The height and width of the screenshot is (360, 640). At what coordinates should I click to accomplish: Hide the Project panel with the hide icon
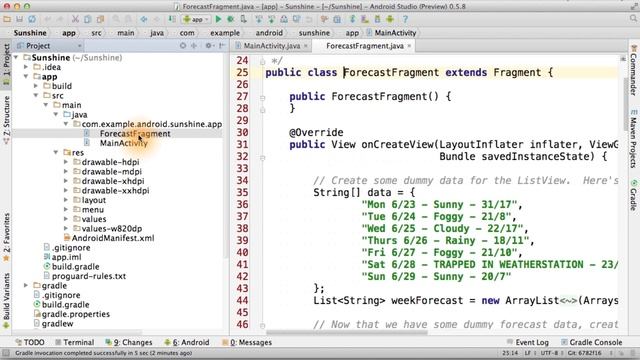[x=222, y=46]
